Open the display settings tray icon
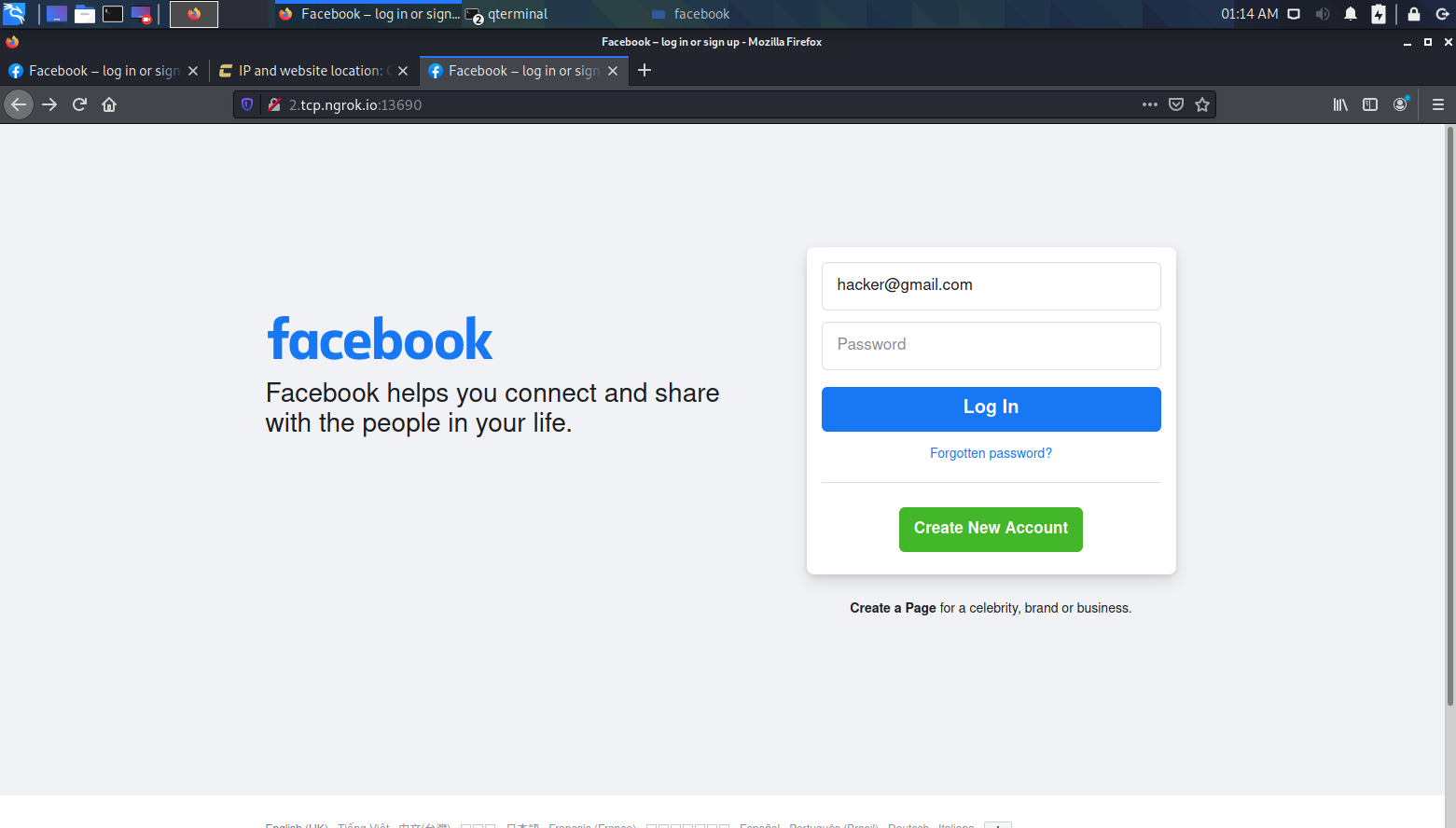 [1294, 14]
